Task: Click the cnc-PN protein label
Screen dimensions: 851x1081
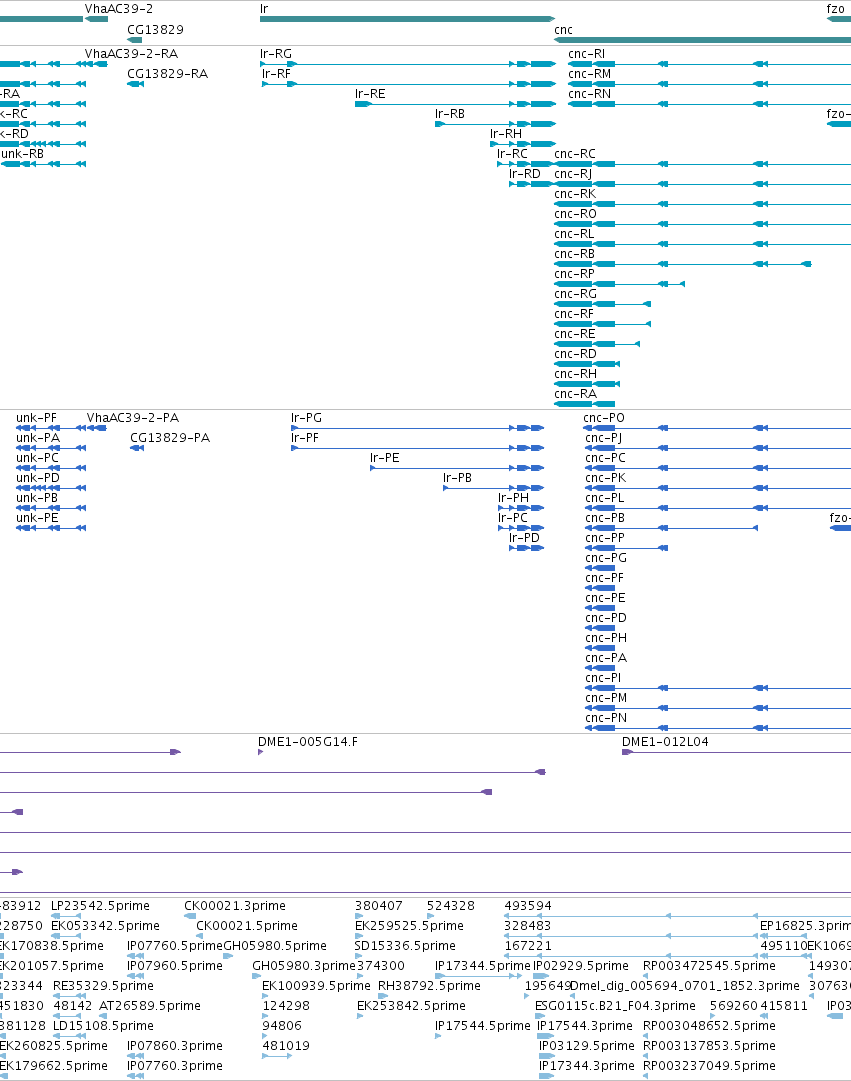Action: coord(605,718)
